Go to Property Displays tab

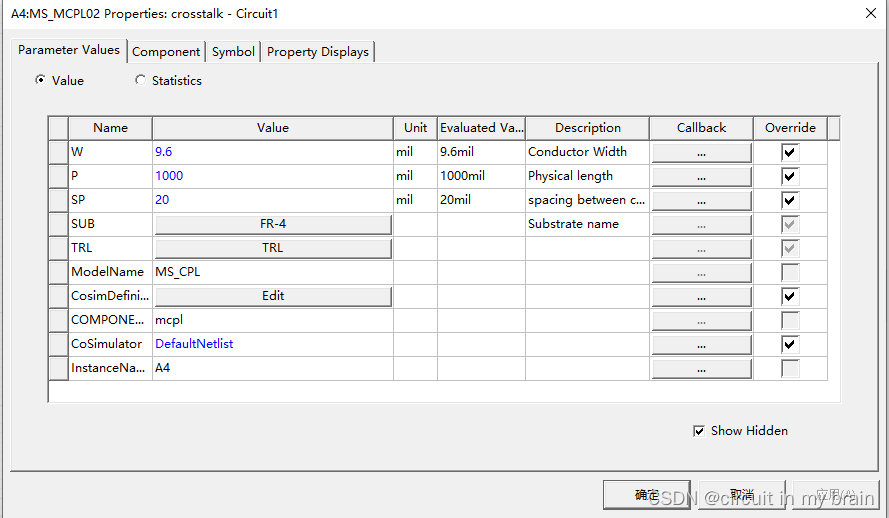coord(317,52)
